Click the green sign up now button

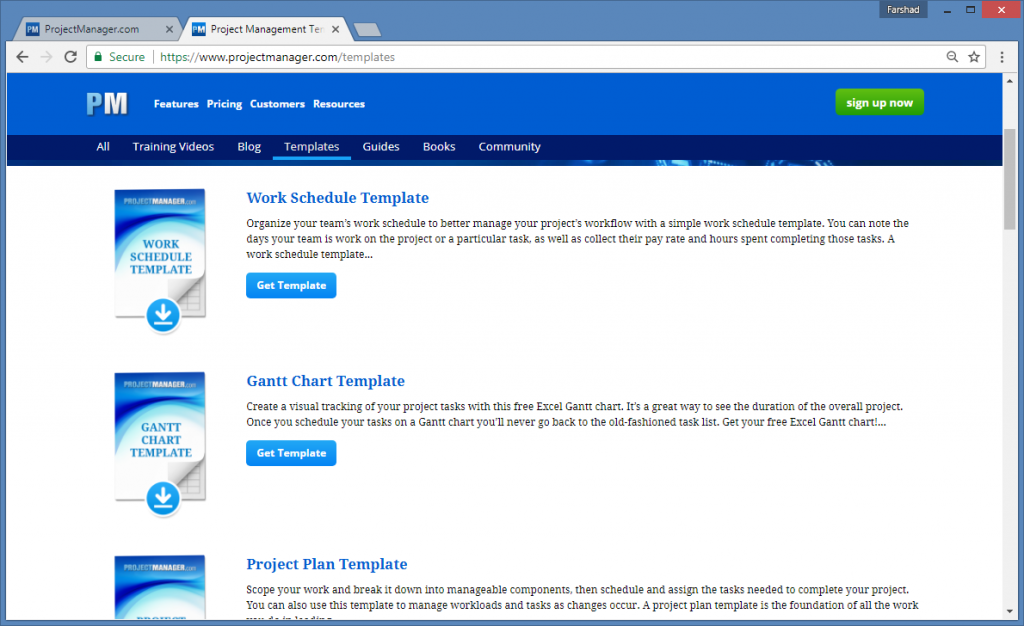pos(879,102)
